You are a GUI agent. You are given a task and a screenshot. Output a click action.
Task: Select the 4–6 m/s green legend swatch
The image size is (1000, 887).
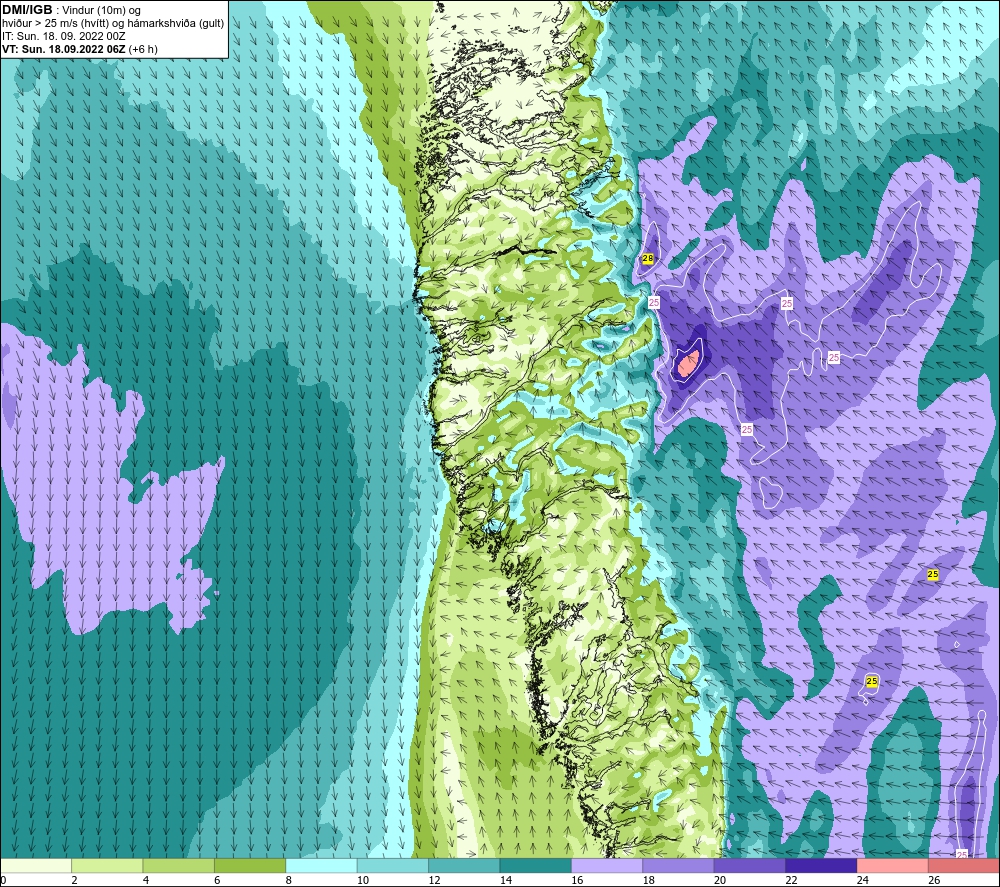pyautogui.click(x=179, y=865)
